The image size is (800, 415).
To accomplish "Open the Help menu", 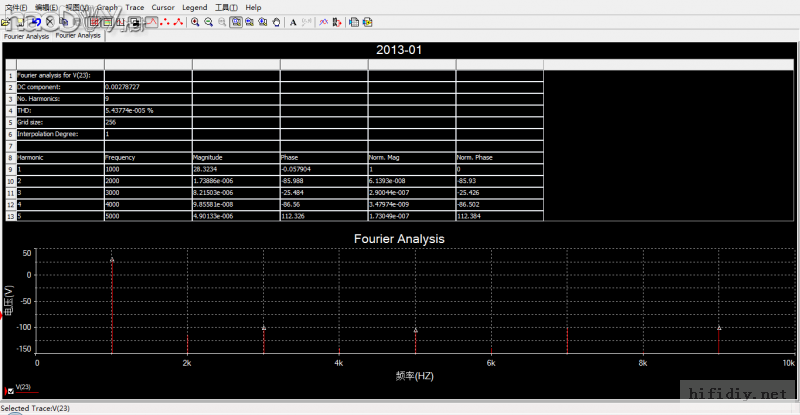I will pyautogui.click(x=253, y=7).
